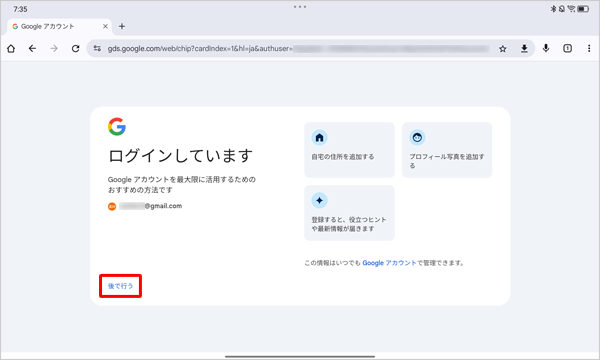Tap the 7:35 clock in status bar

click(x=20, y=9)
